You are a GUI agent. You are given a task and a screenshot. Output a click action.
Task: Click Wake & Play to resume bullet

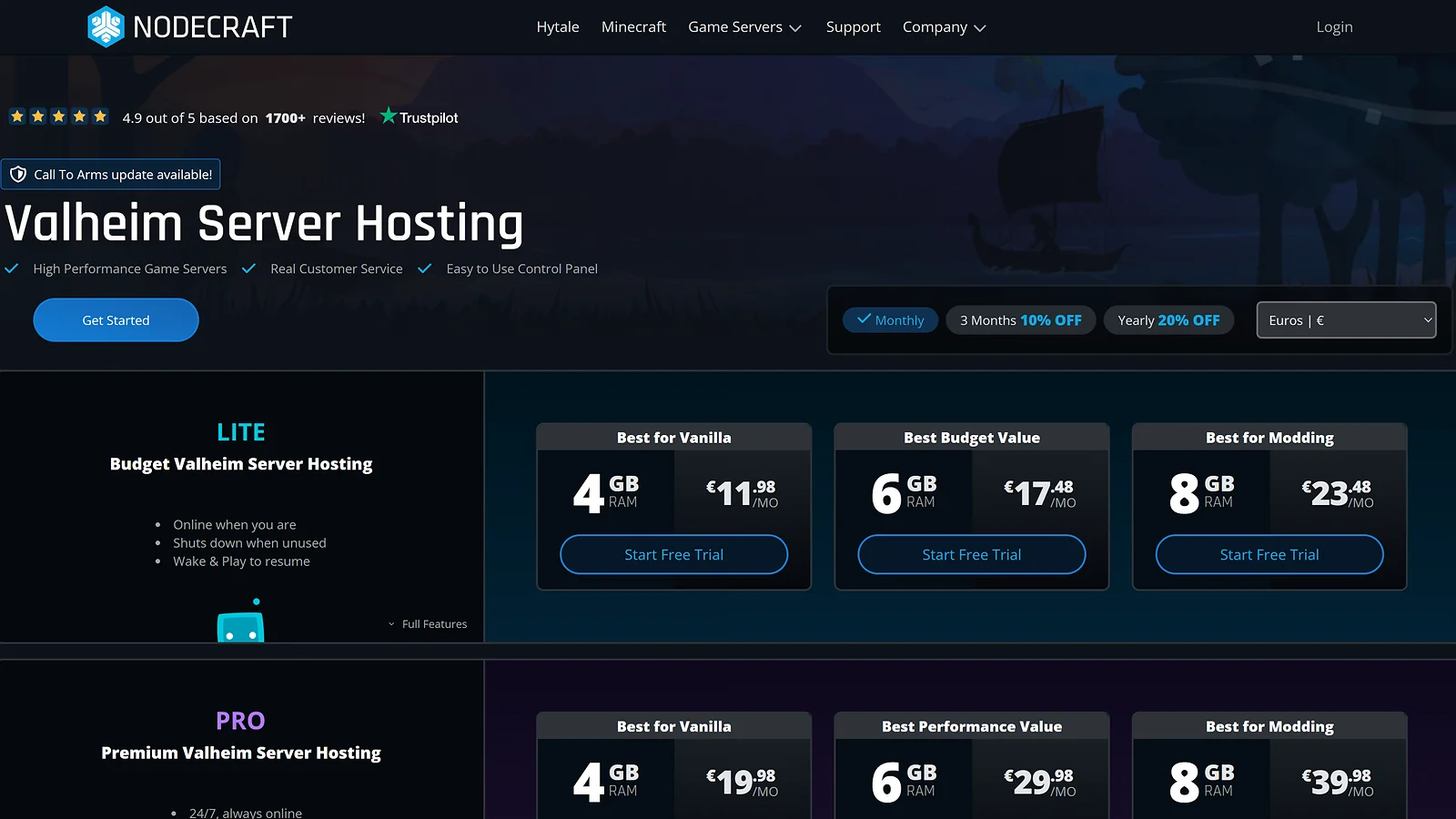(241, 561)
